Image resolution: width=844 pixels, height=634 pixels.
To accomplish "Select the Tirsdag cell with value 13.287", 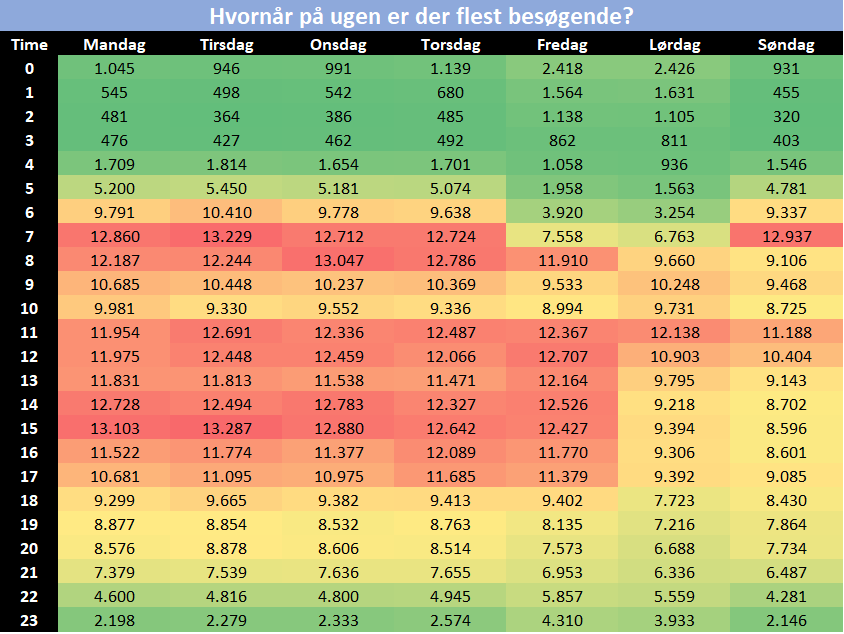I will (227, 428).
